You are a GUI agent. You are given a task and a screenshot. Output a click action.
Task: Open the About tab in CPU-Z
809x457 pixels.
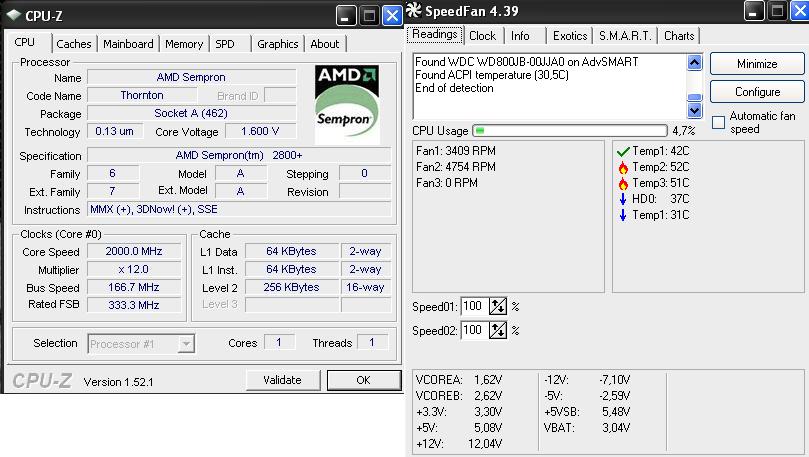point(325,44)
